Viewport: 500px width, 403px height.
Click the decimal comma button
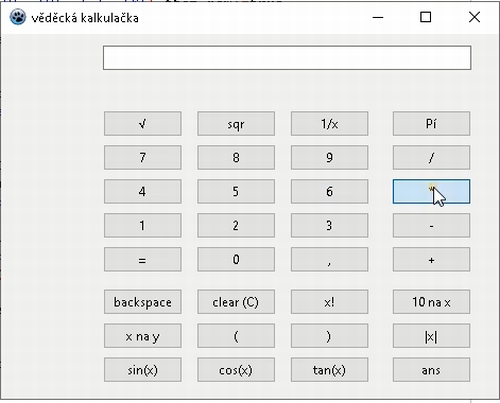[329, 259]
